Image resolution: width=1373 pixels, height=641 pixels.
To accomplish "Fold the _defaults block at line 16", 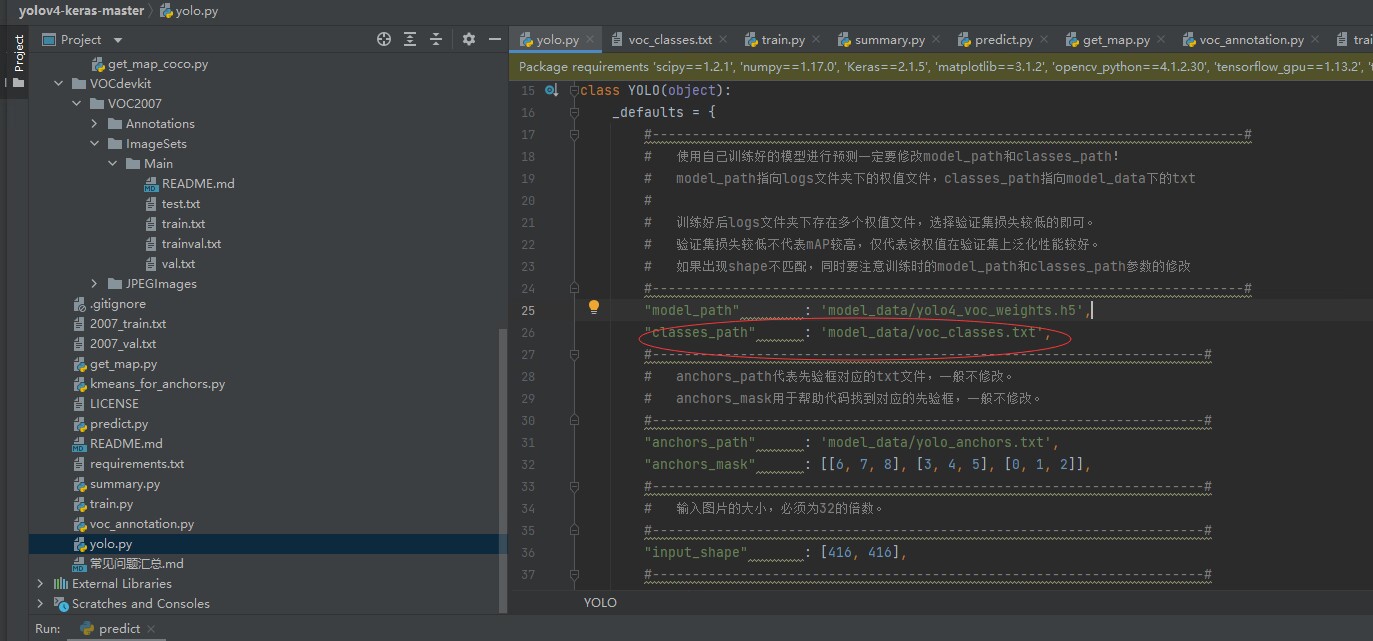I will pyautogui.click(x=574, y=113).
